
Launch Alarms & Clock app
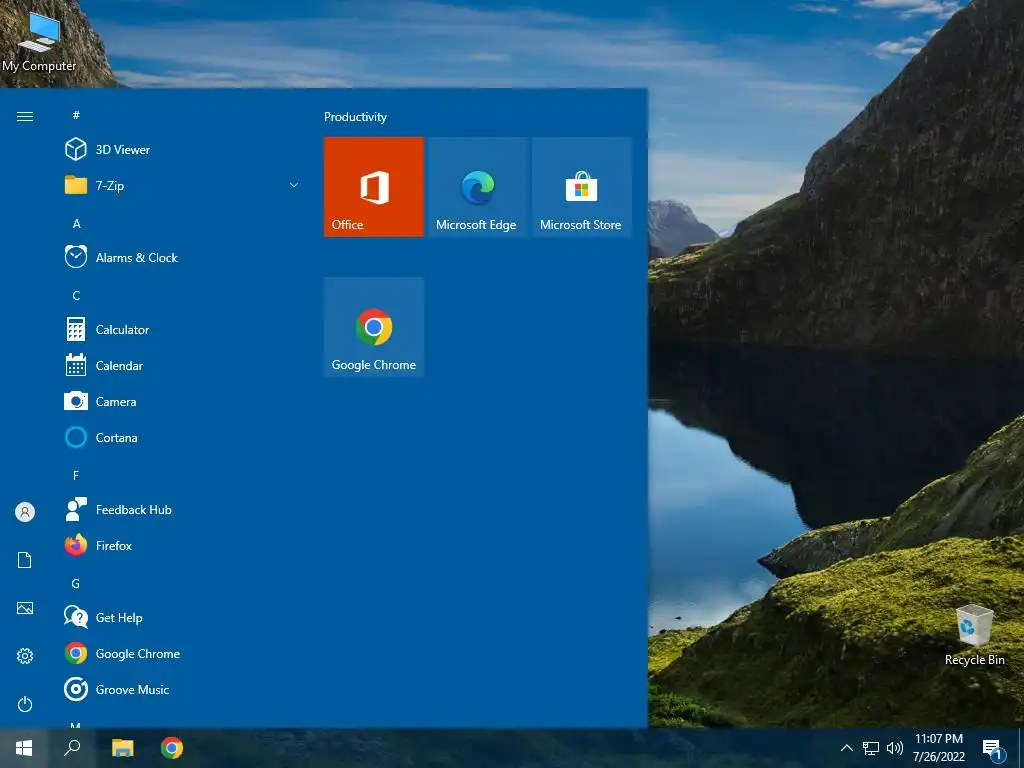point(181,257)
